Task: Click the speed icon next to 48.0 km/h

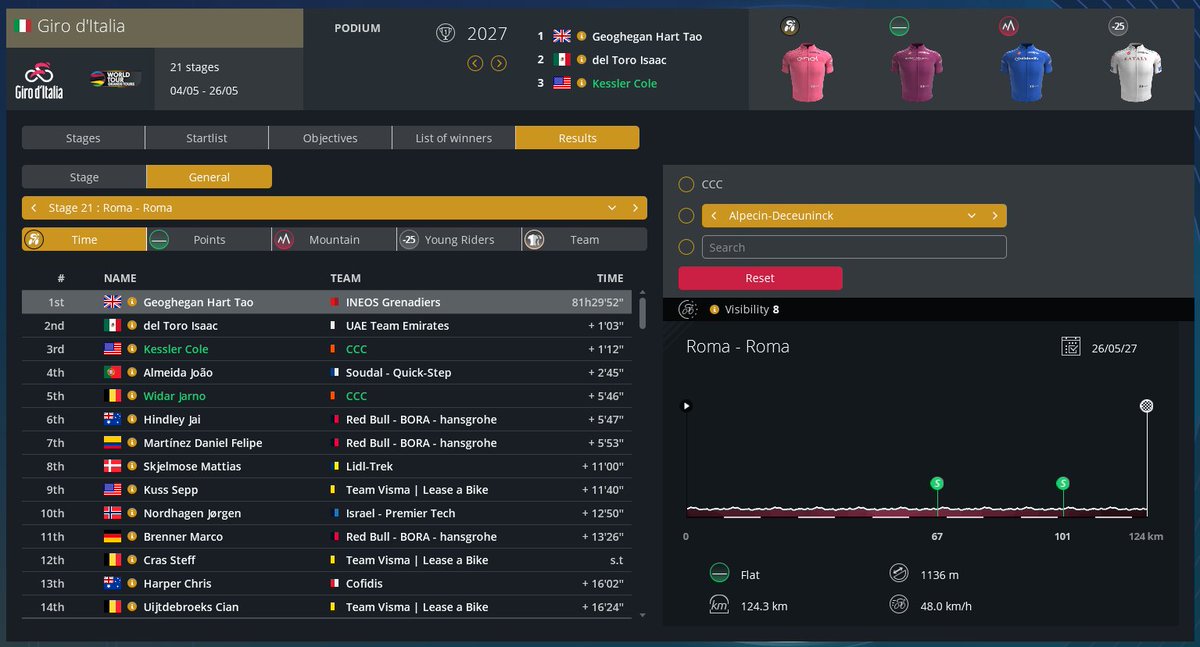Action: pyautogui.click(x=901, y=605)
